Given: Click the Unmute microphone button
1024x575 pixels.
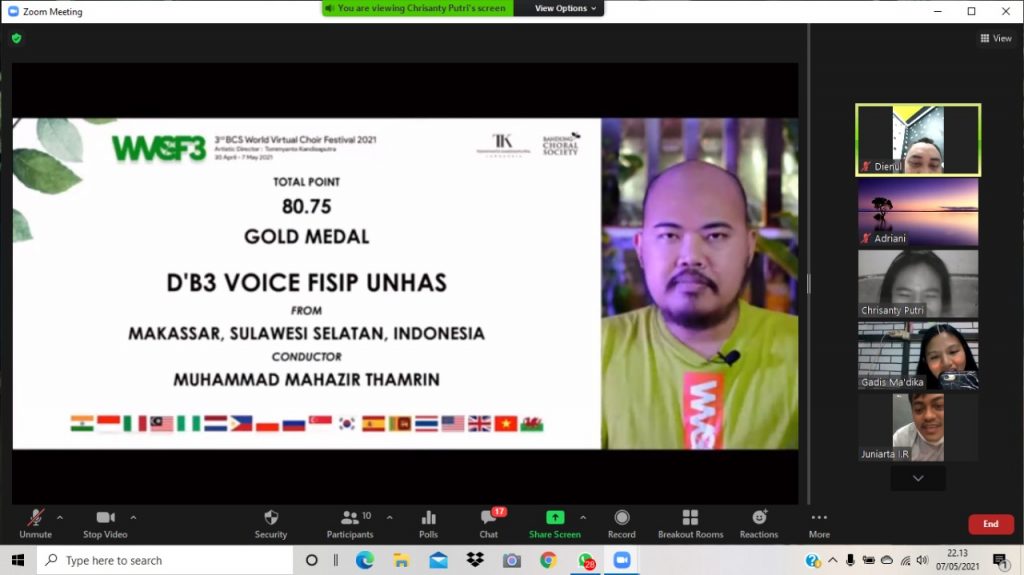Looking at the screenshot, I should (x=35, y=524).
